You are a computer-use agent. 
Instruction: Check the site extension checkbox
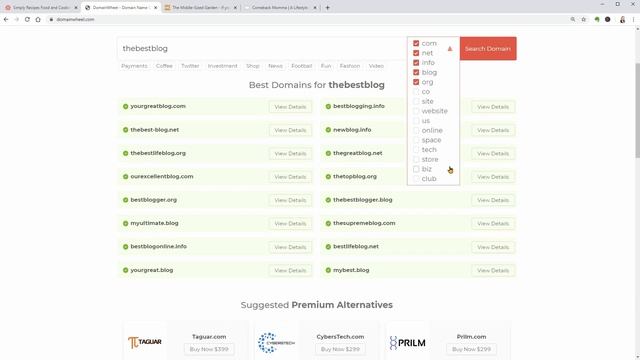pyautogui.click(x=416, y=101)
